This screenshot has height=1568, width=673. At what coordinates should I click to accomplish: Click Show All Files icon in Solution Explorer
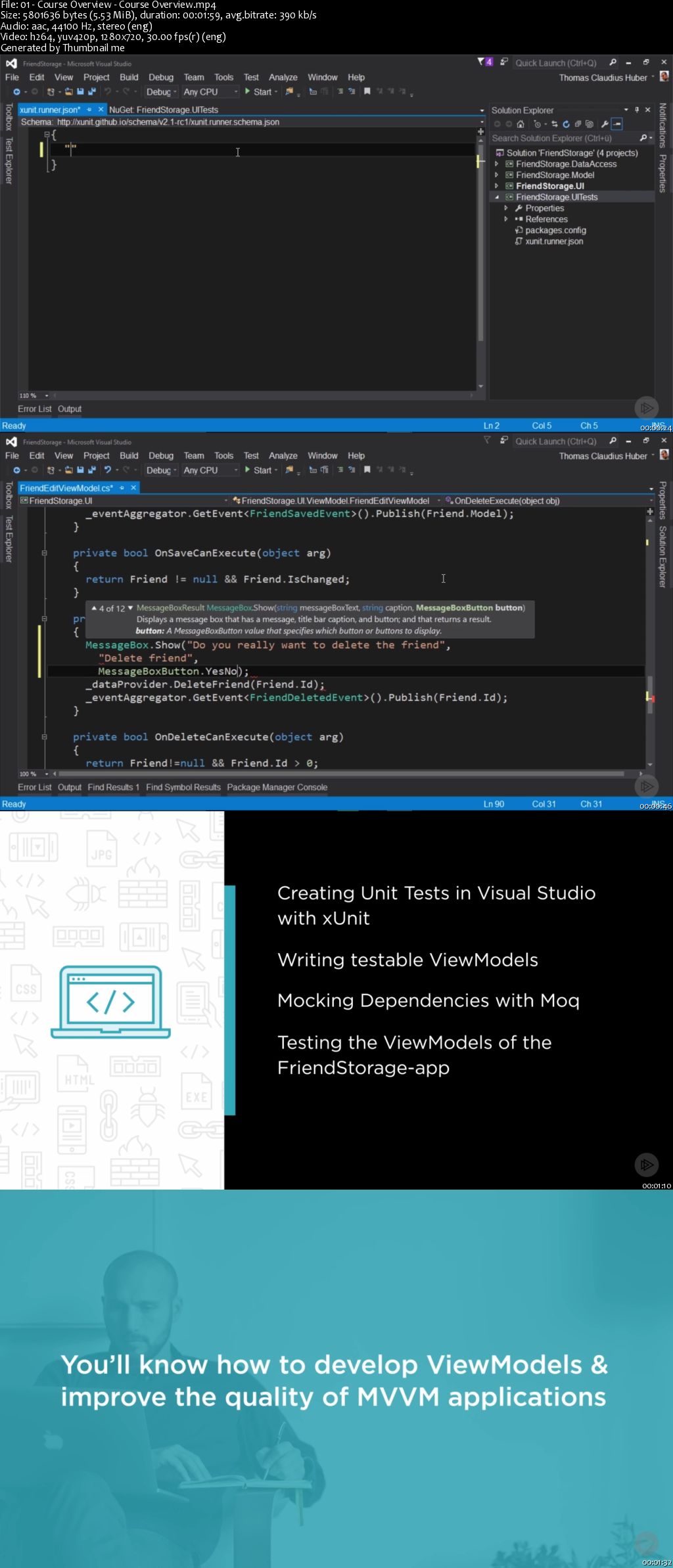(589, 124)
